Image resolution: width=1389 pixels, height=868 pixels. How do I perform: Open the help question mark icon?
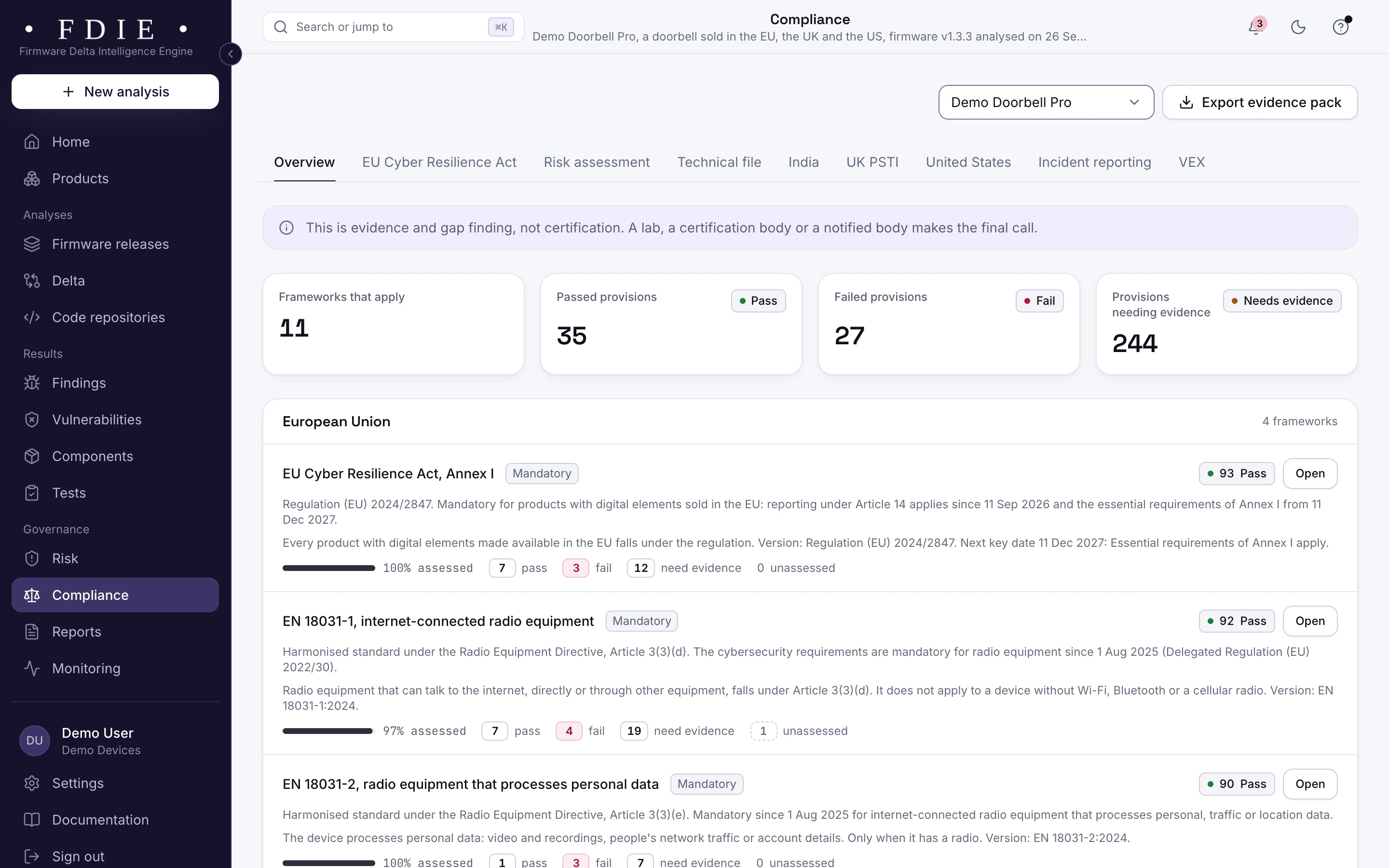1340,27
